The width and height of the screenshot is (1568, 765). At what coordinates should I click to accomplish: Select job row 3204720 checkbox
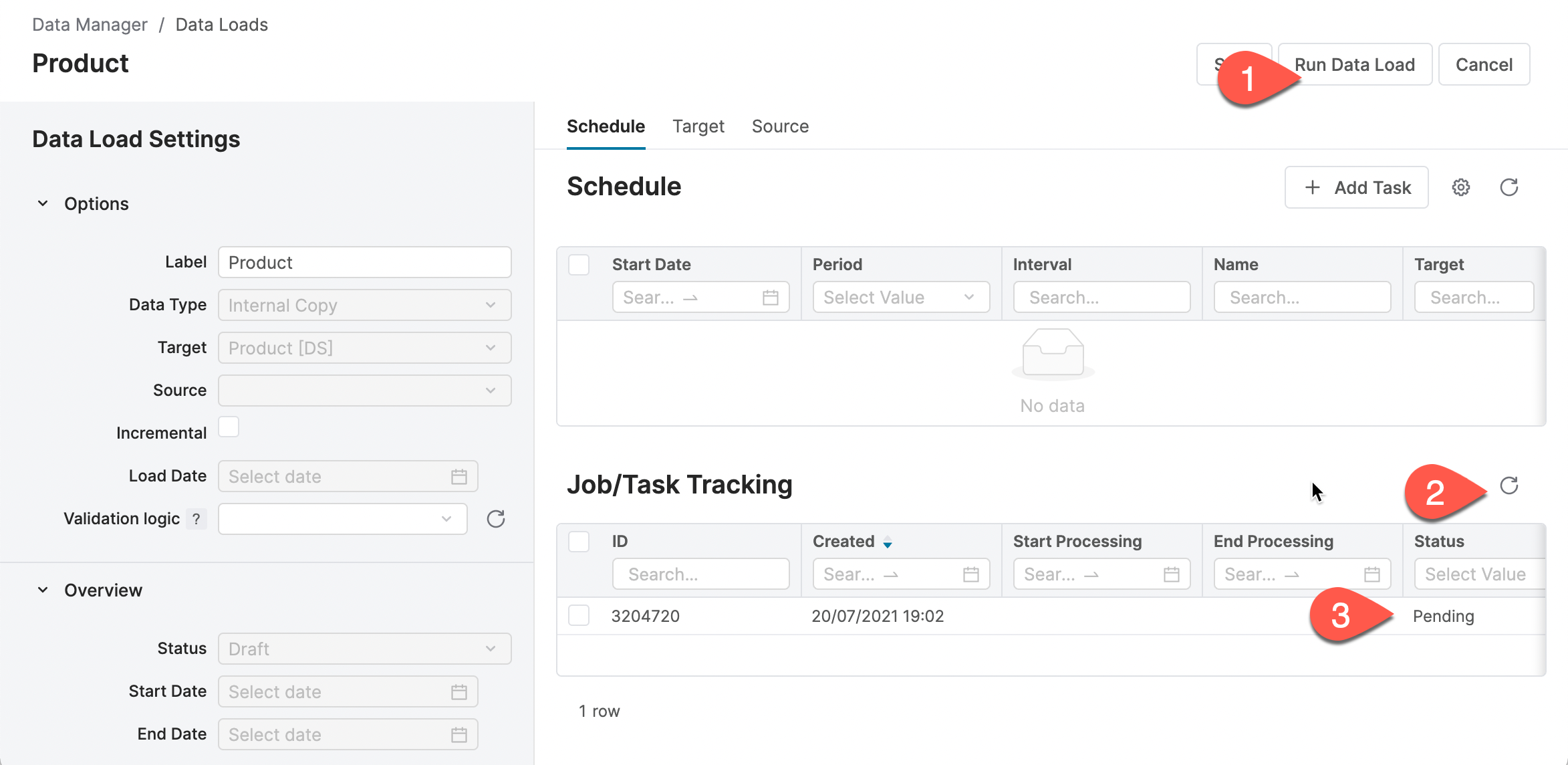[x=579, y=616]
